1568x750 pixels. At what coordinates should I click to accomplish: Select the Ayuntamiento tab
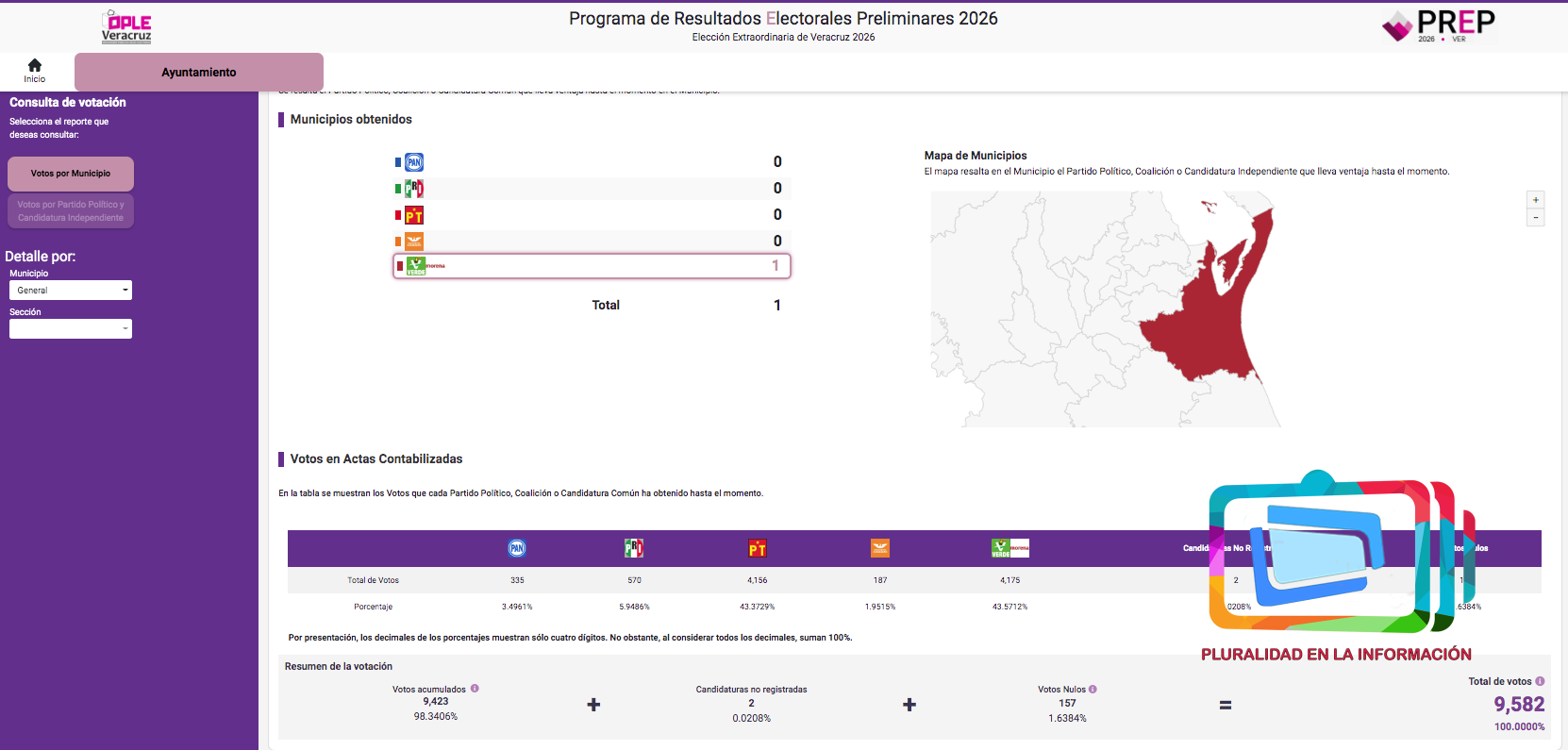[x=199, y=73]
